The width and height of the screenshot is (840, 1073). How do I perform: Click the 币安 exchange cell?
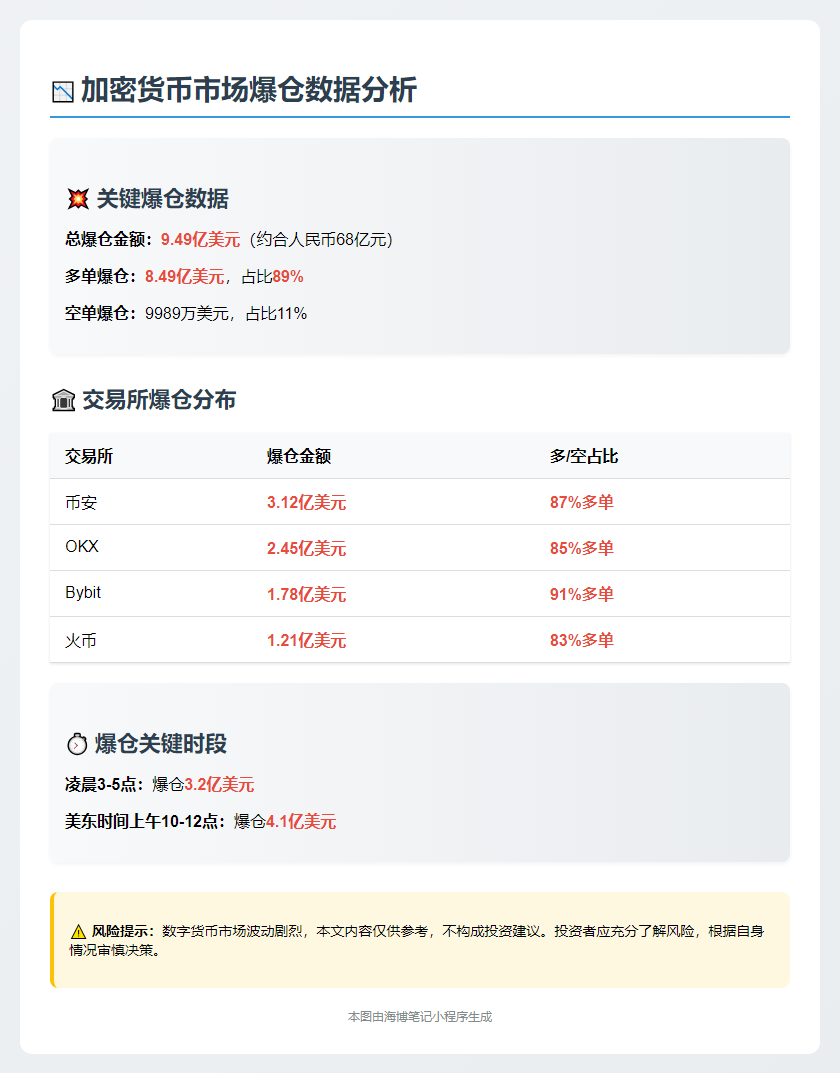pyautogui.click(x=81, y=502)
